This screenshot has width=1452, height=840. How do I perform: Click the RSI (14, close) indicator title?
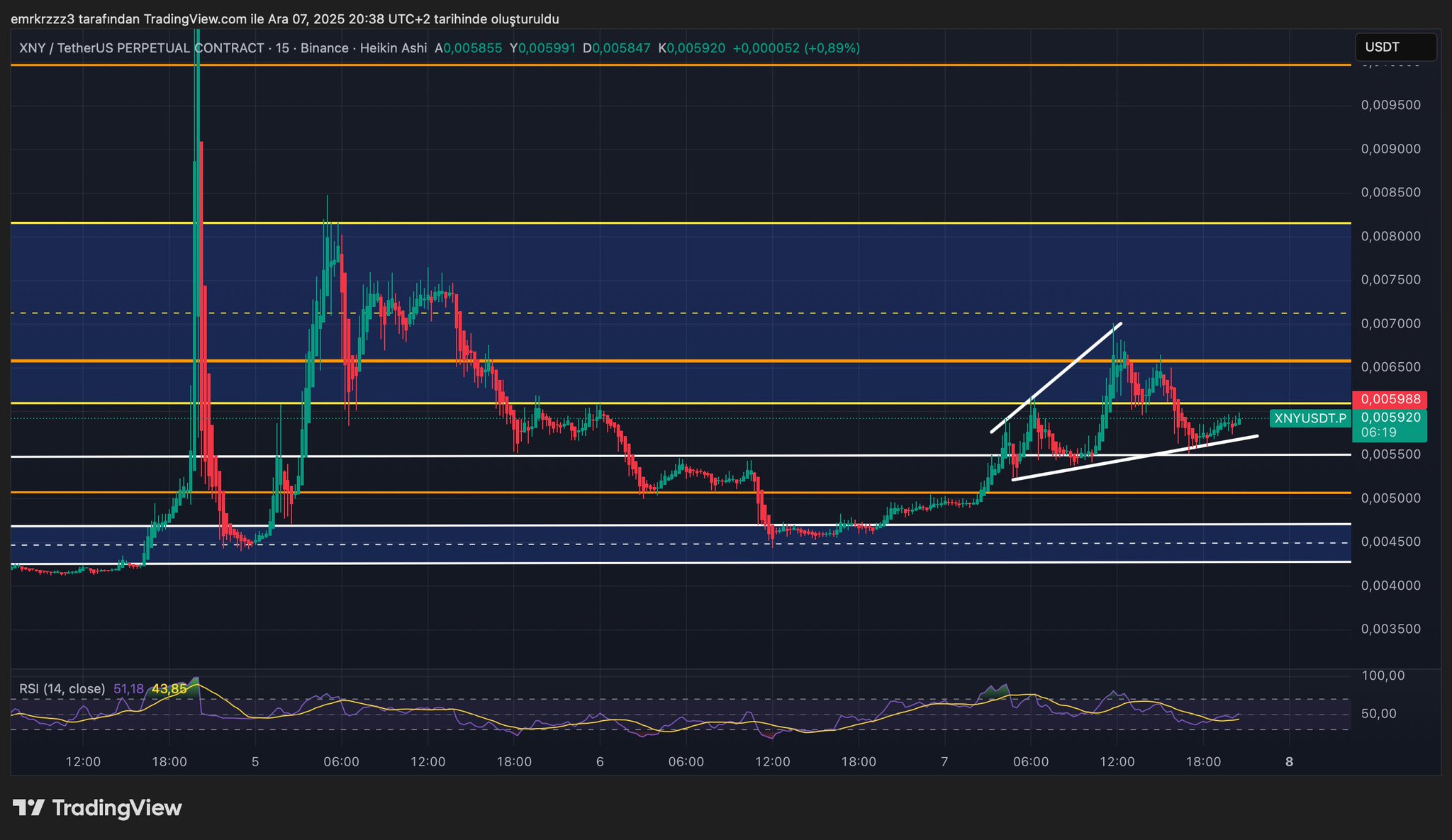[x=62, y=688]
